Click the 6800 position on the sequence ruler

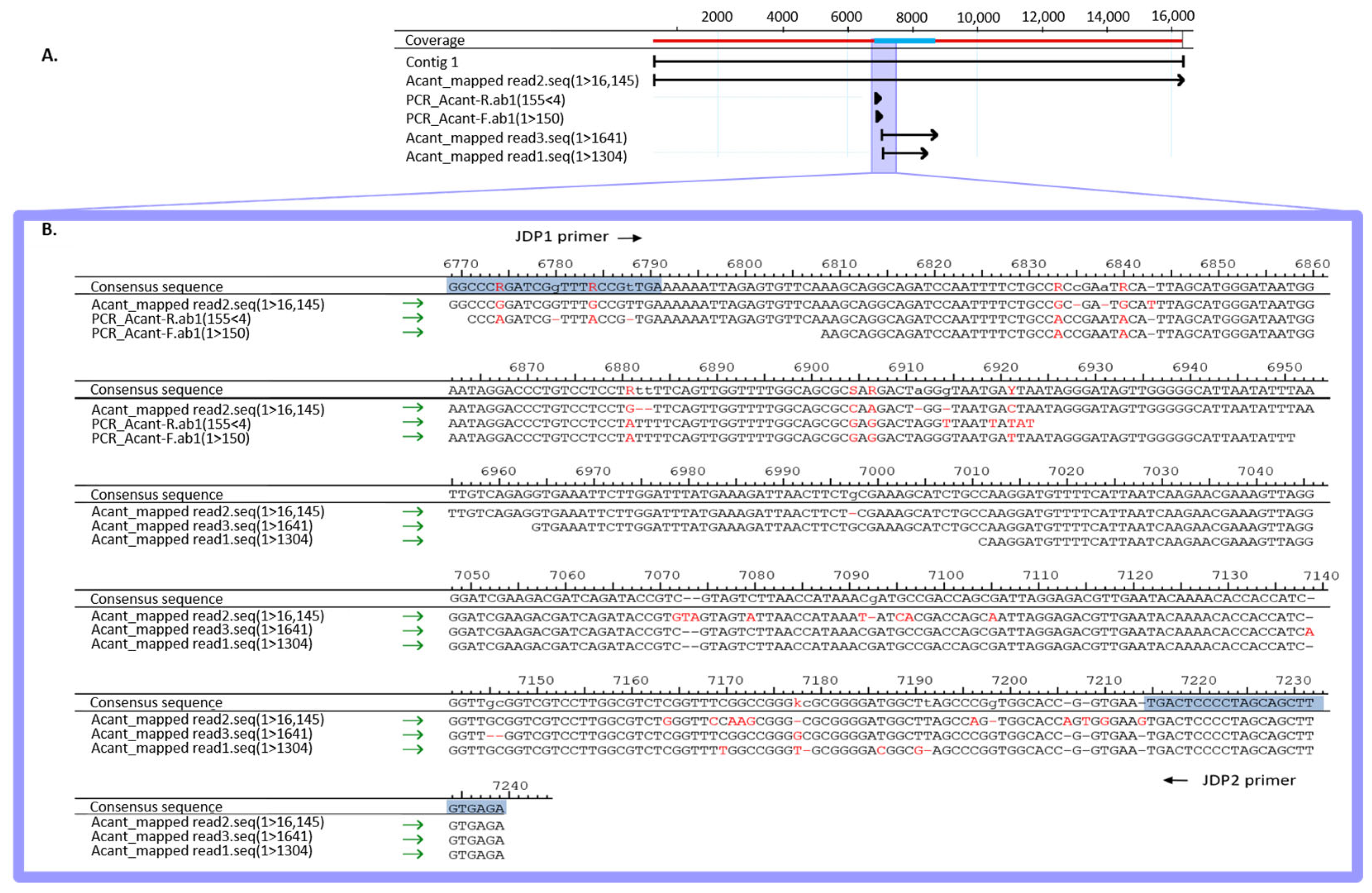tap(744, 264)
